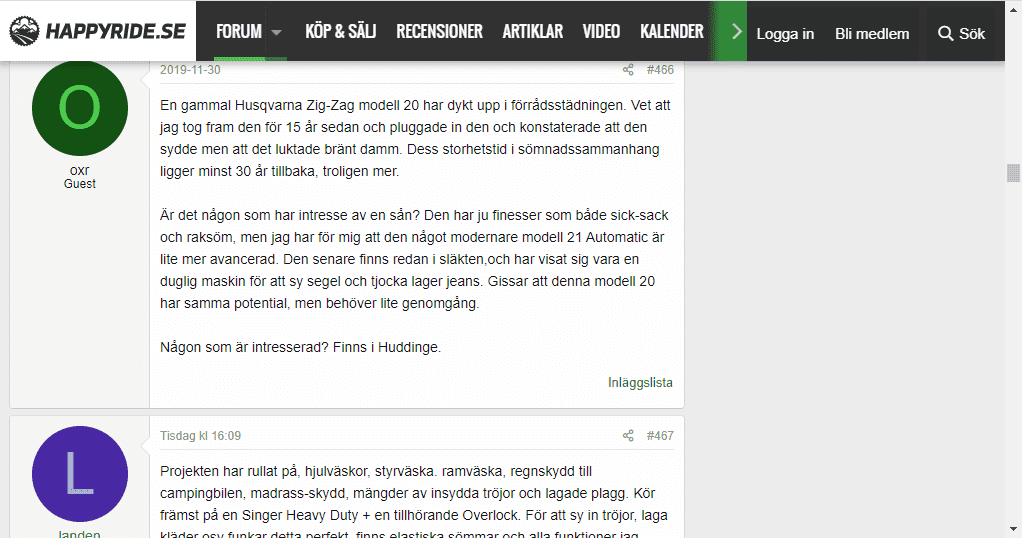This screenshot has width=1022, height=538.
Task: Click the username oxr
Action: (x=80, y=170)
